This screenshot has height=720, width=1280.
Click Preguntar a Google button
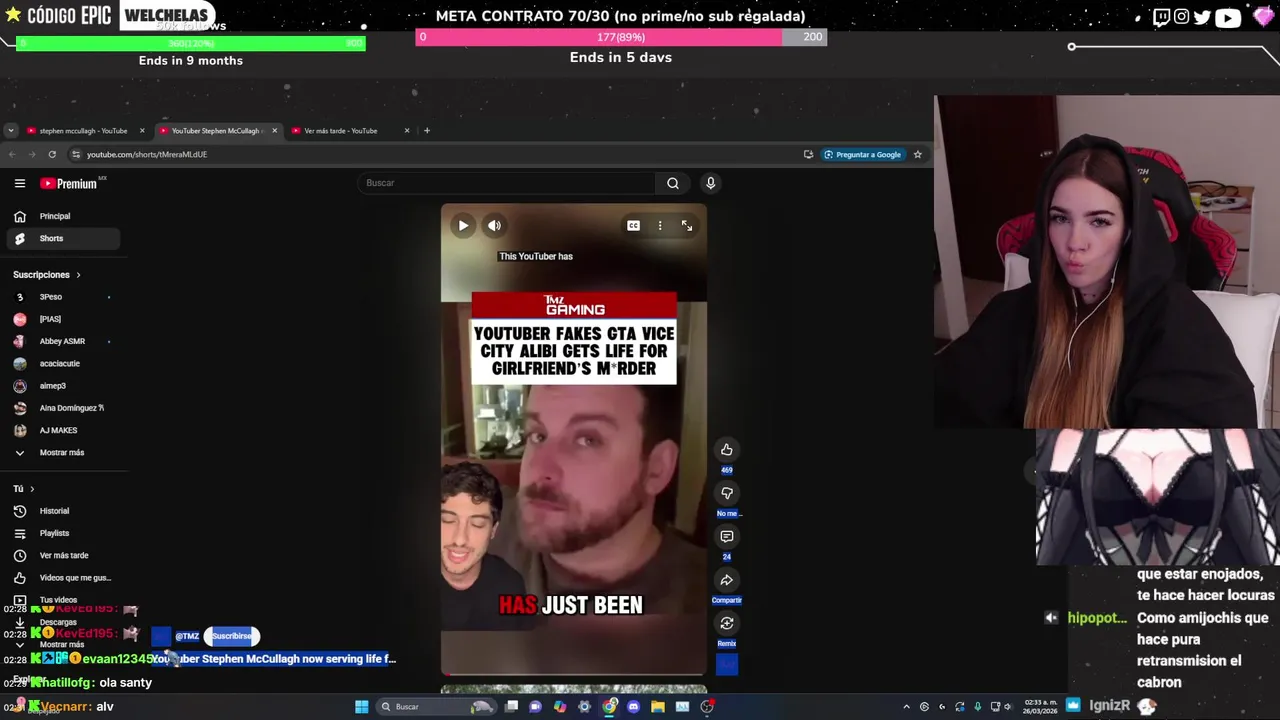862,154
